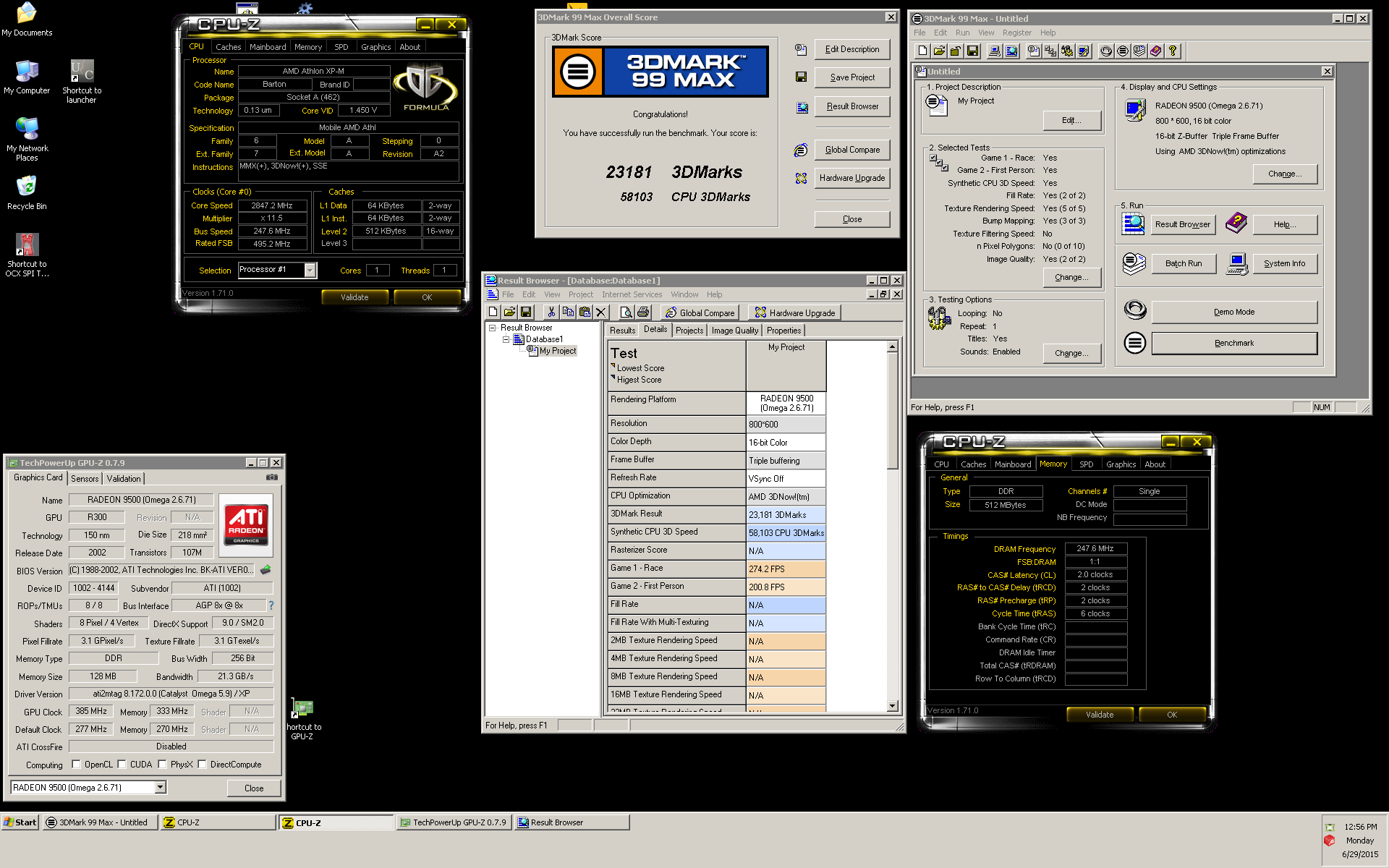Collapse Result Browser tree root node
This screenshot has width=1389, height=868.
click(x=493, y=328)
